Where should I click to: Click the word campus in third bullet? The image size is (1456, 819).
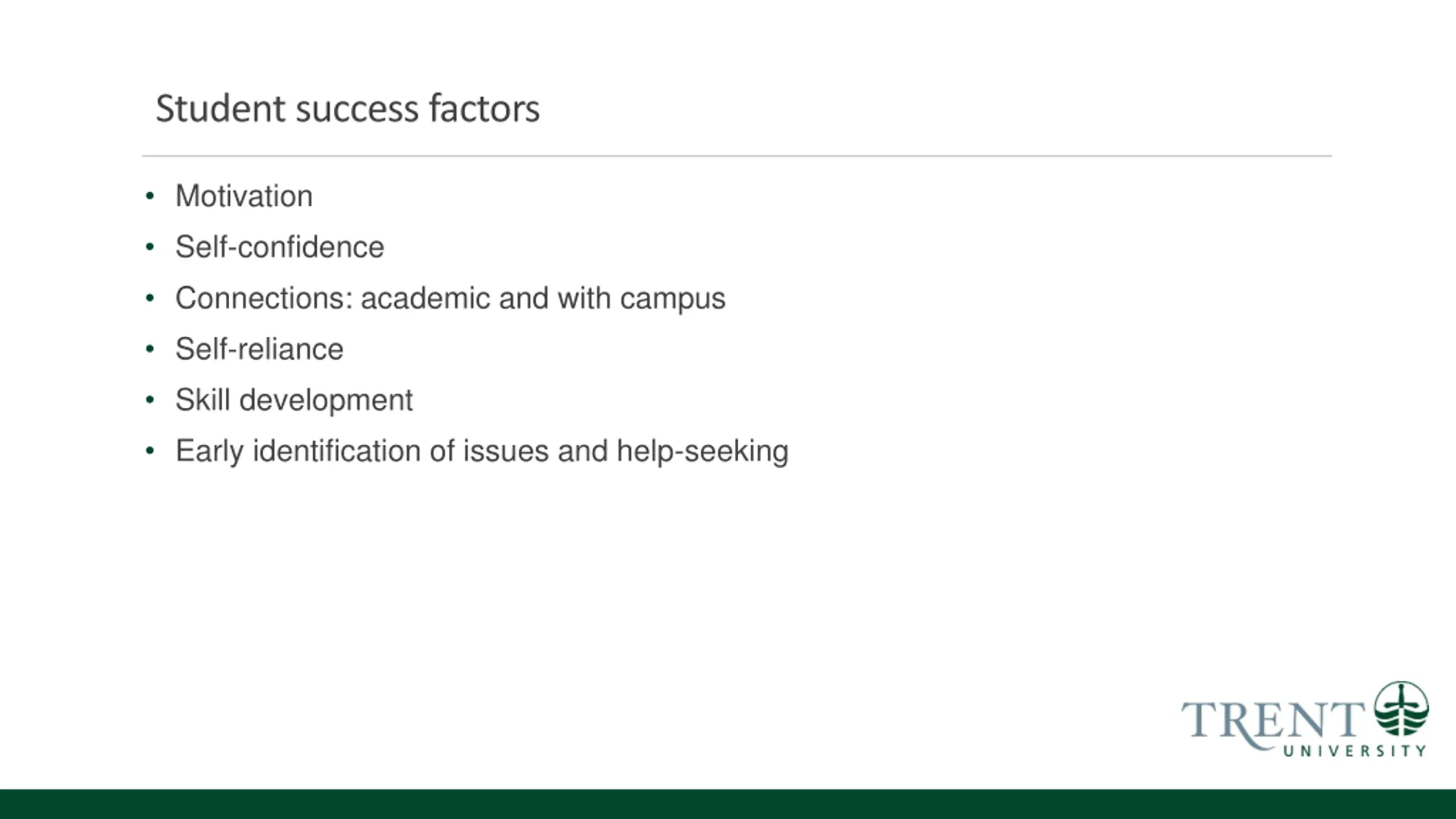(x=673, y=300)
